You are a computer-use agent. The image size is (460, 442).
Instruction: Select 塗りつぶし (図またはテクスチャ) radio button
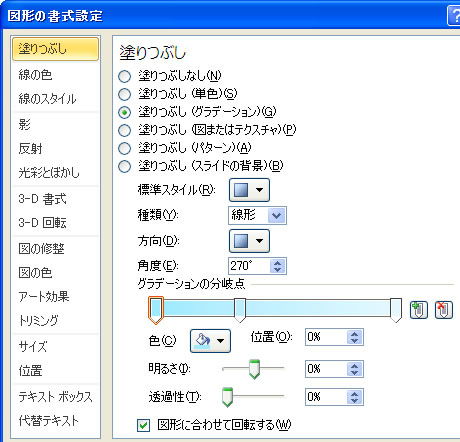[x=125, y=130]
